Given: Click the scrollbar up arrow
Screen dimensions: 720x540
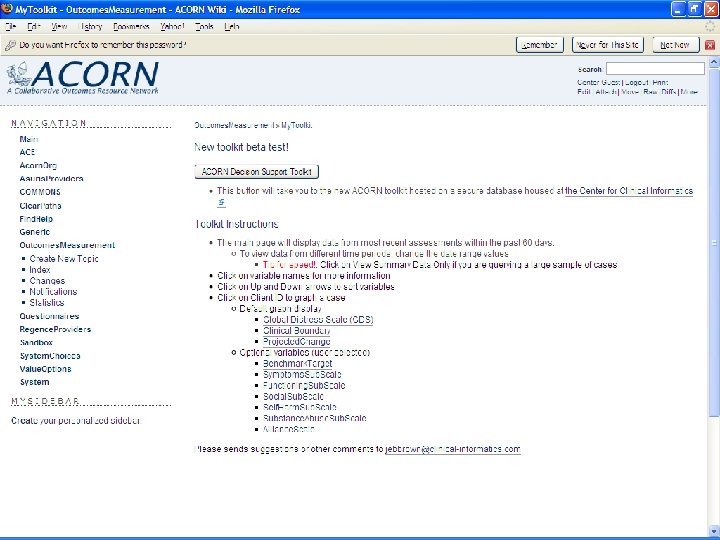Looking at the screenshot, I should 714,62.
